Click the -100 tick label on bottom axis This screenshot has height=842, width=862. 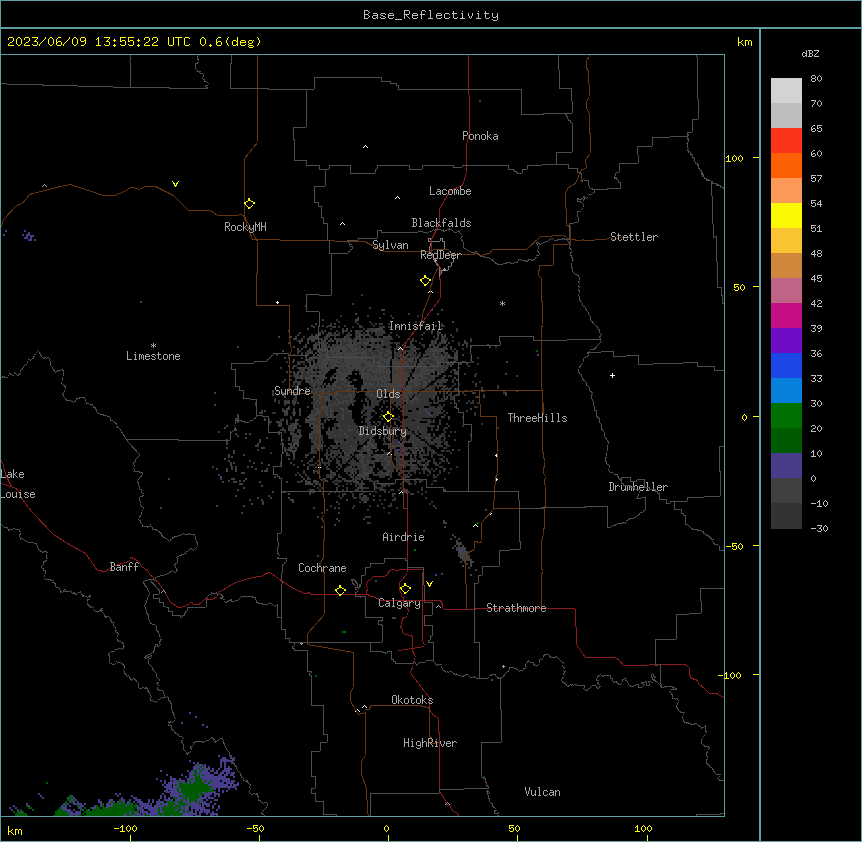point(125,828)
